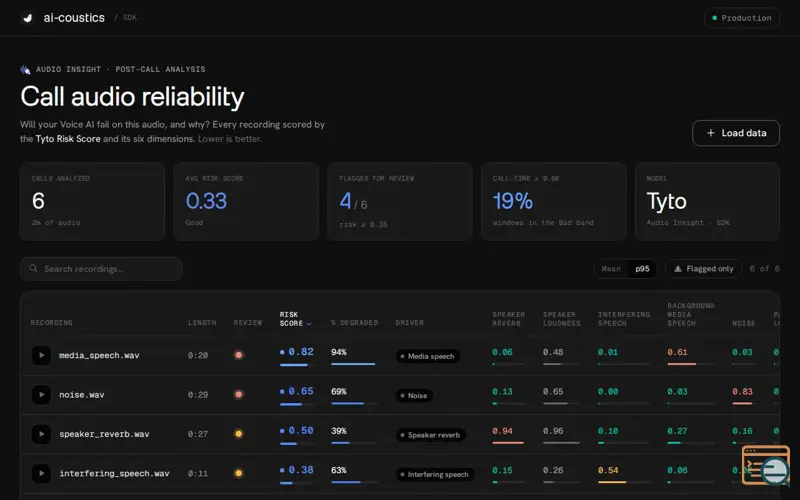Viewport: 800px width, 500px height.
Task: Play the noise.wav recording
Action: [x=41, y=394]
